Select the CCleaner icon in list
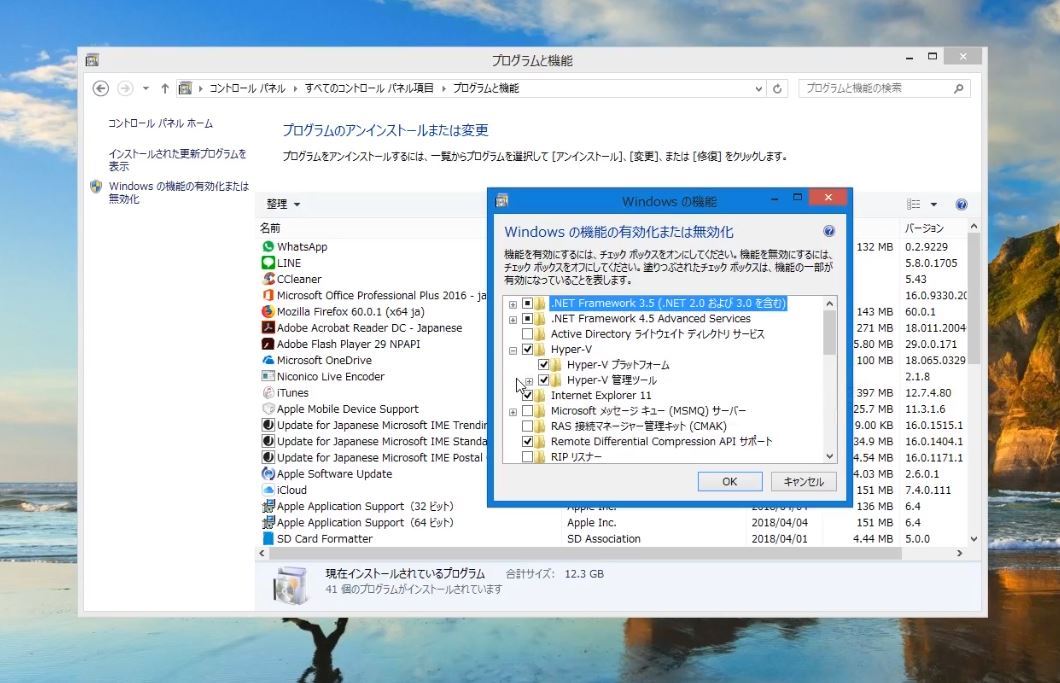The image size is (1060, 683). tap(268, 279)
